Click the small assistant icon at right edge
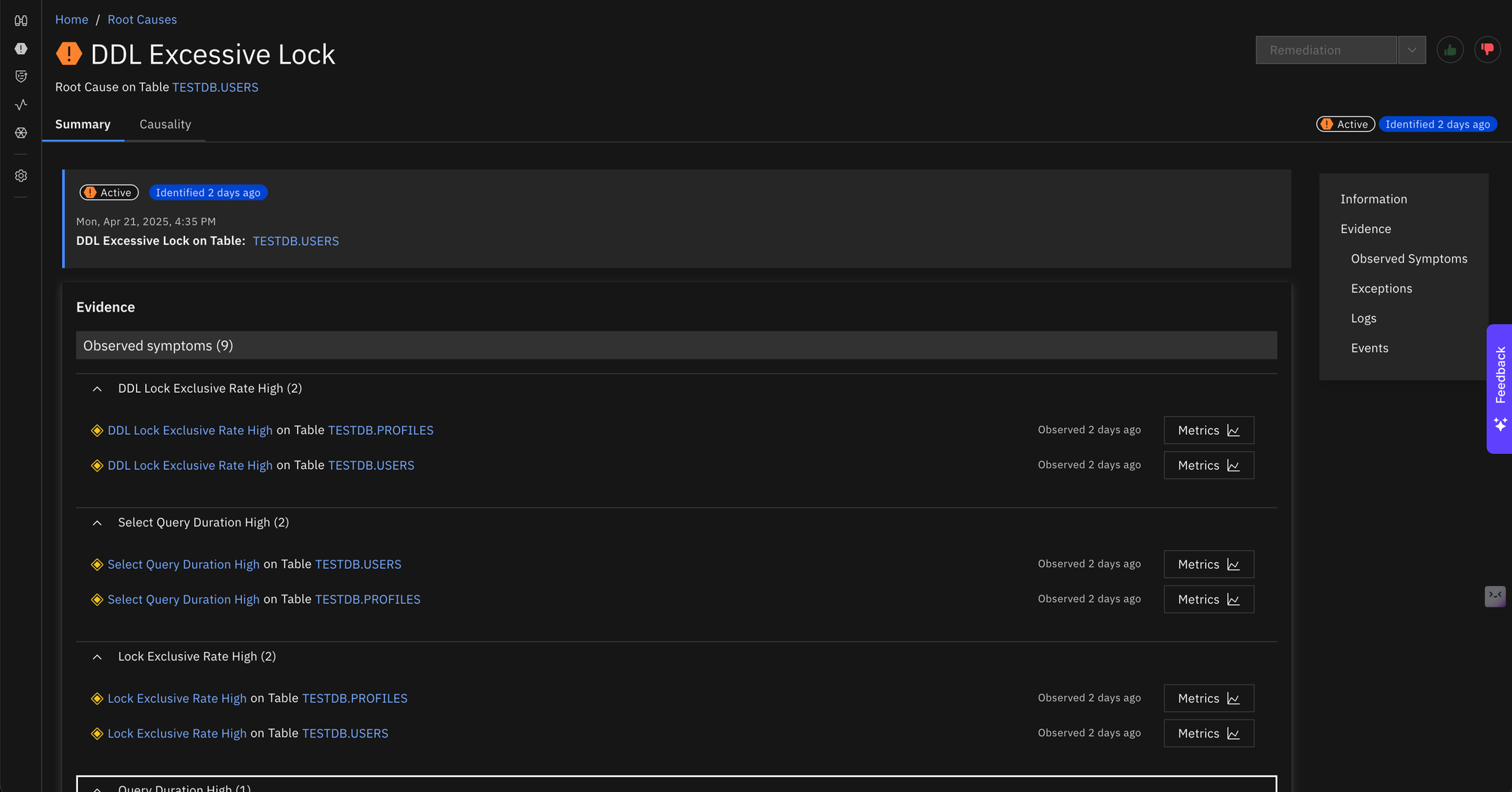The image size is (1512, 792). click(1495, 596)
